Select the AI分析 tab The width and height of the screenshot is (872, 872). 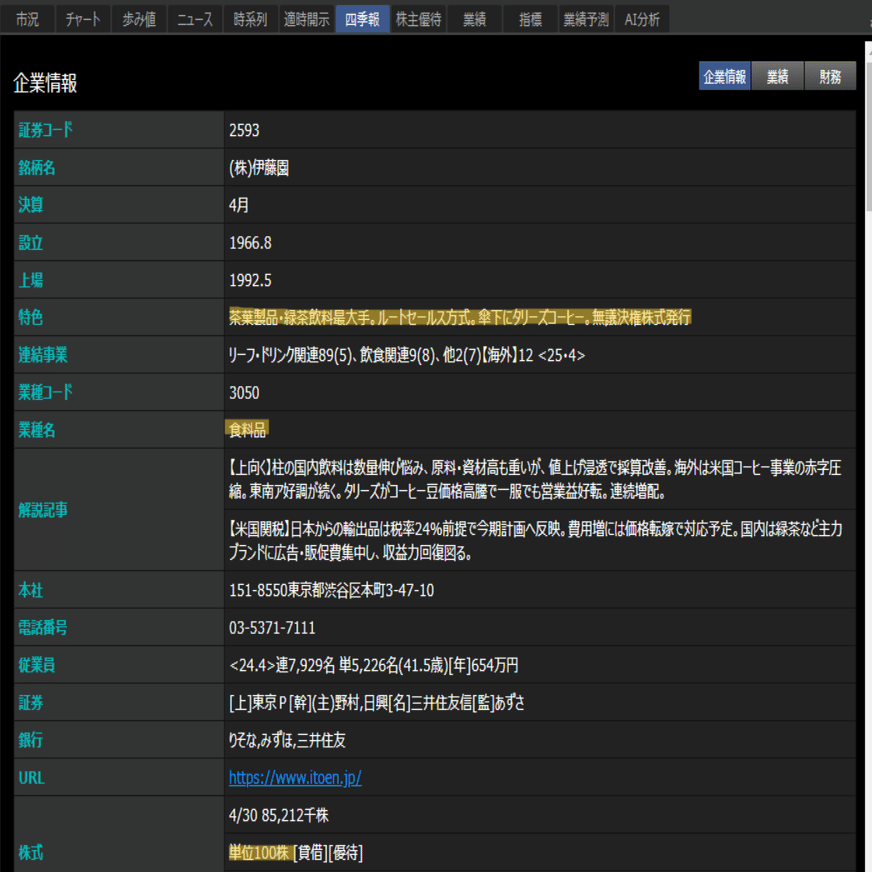[x=641, y=17]
